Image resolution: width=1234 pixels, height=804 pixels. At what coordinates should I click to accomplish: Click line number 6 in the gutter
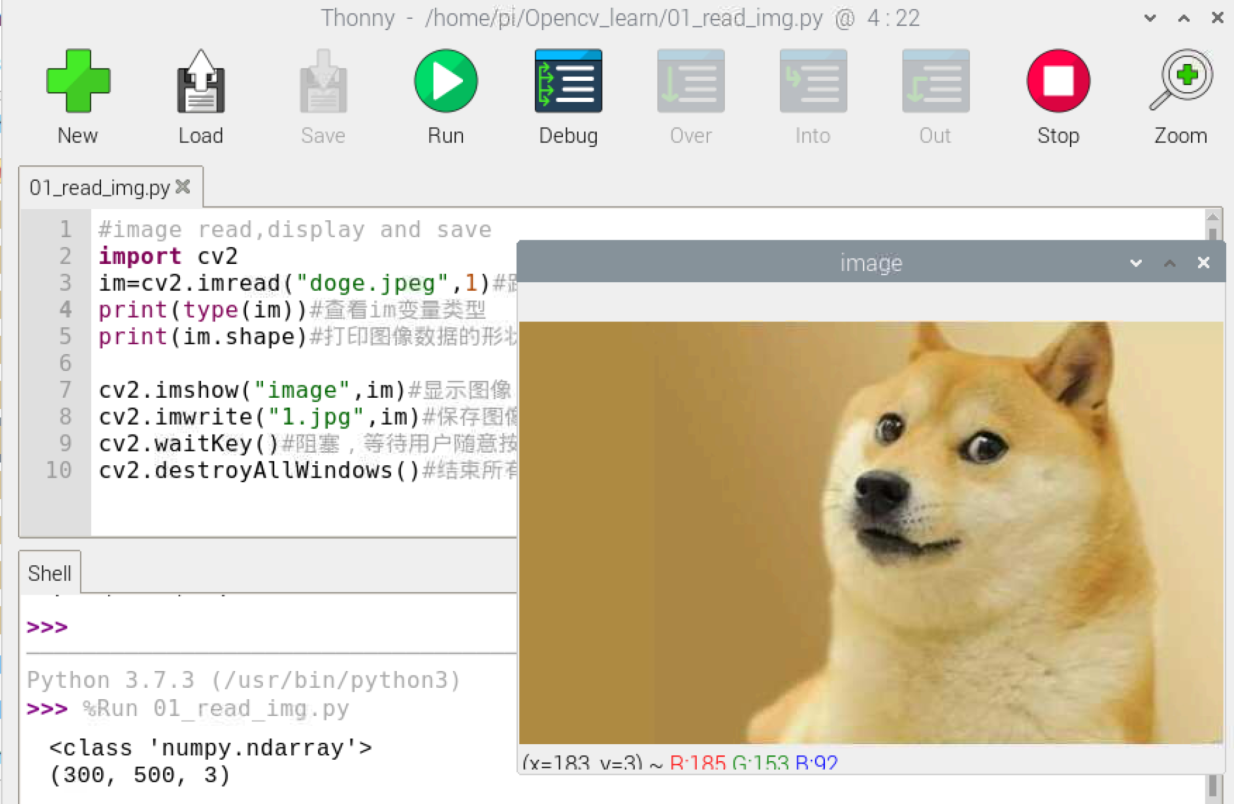66,362
